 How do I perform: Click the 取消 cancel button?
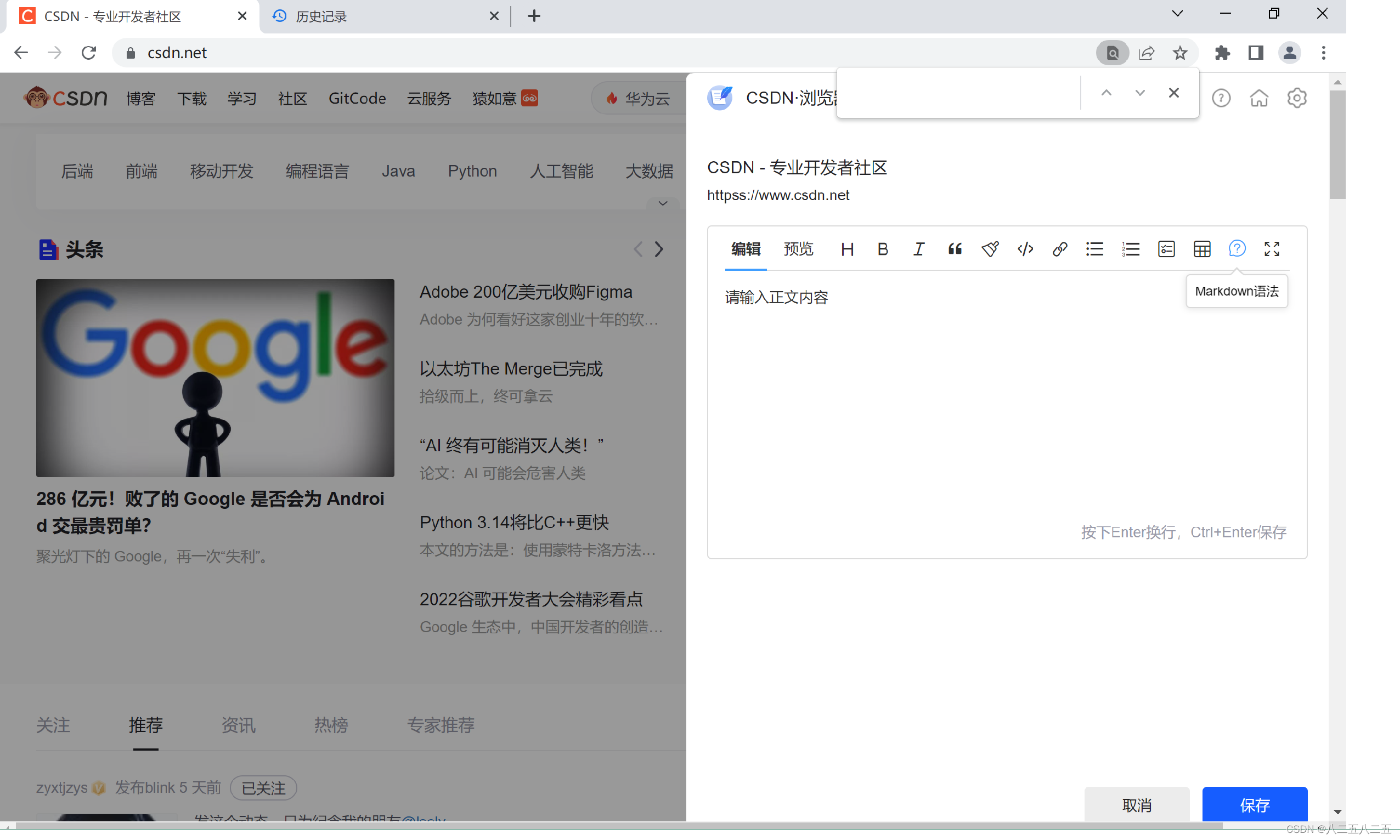click(1136, 804)
